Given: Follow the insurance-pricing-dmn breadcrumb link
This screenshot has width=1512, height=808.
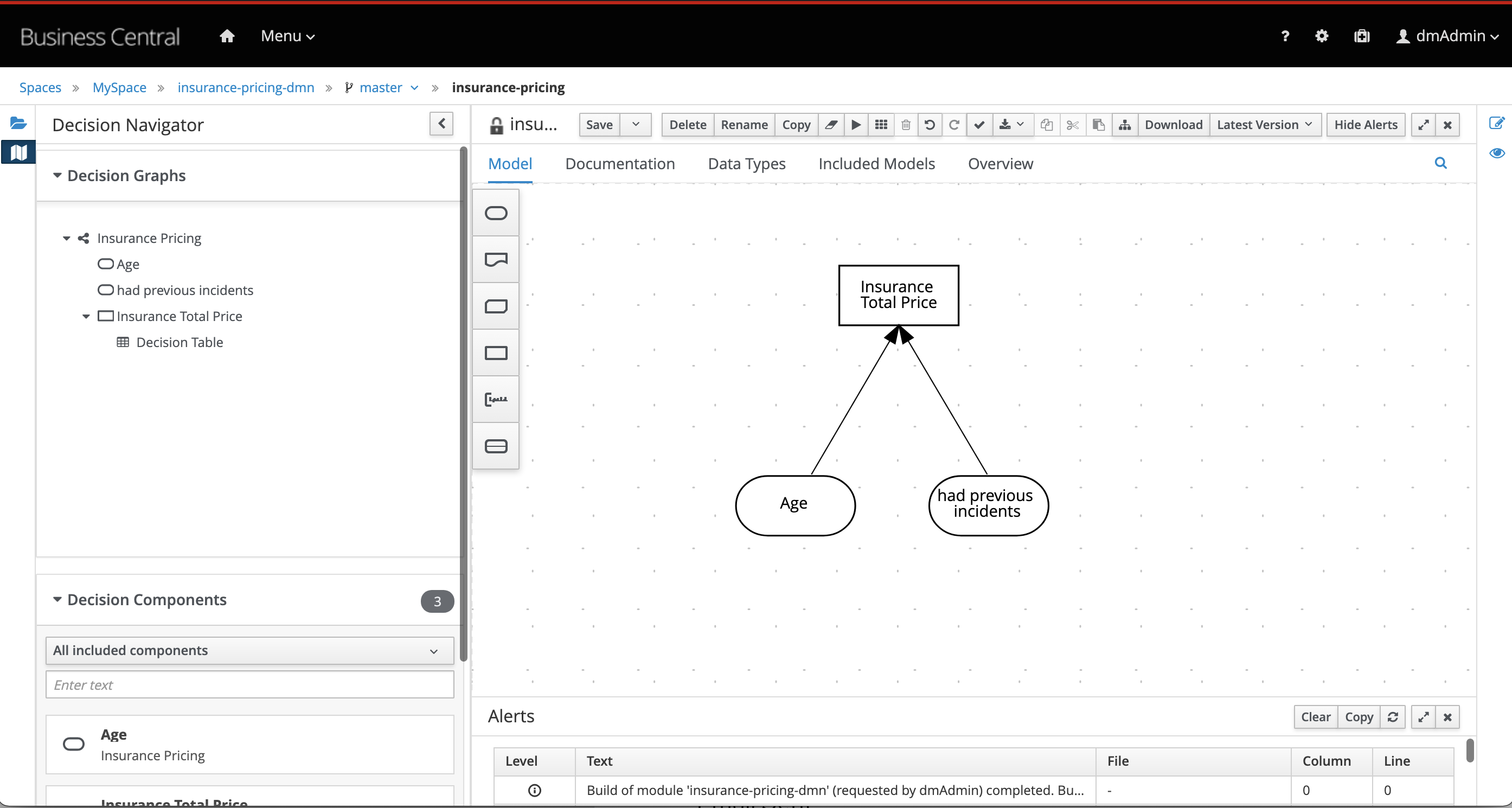Looking at the screenshot, I should click(245, 87).
